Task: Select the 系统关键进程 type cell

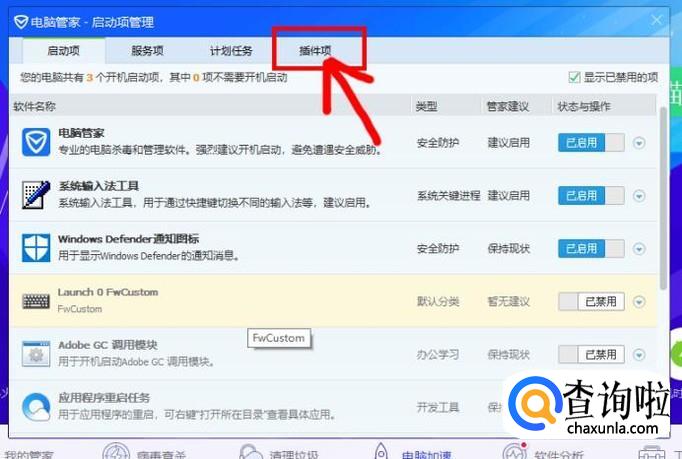Action: pyautogui.click(x=448, y=196)
